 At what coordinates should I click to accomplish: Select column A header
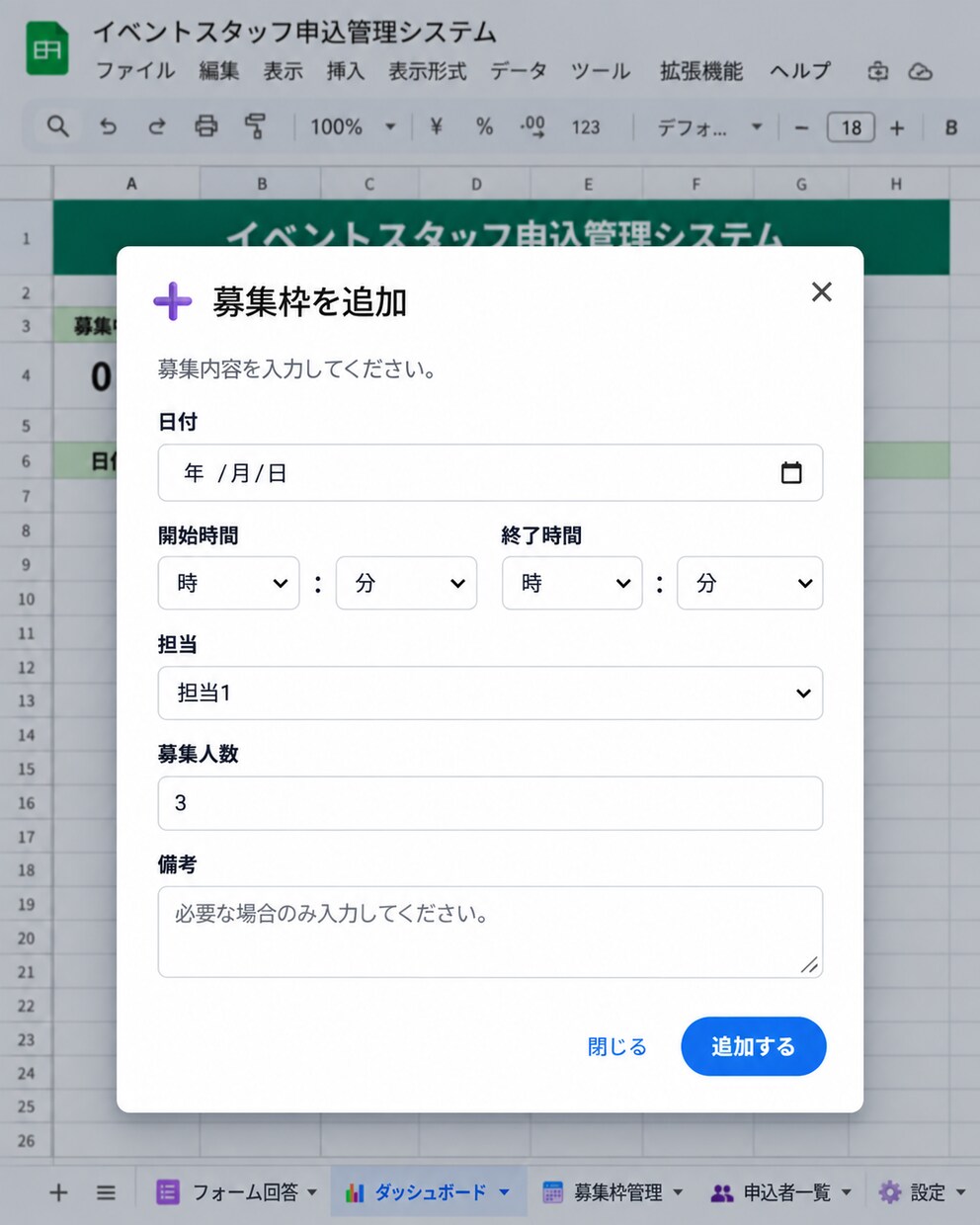point(130,184)
